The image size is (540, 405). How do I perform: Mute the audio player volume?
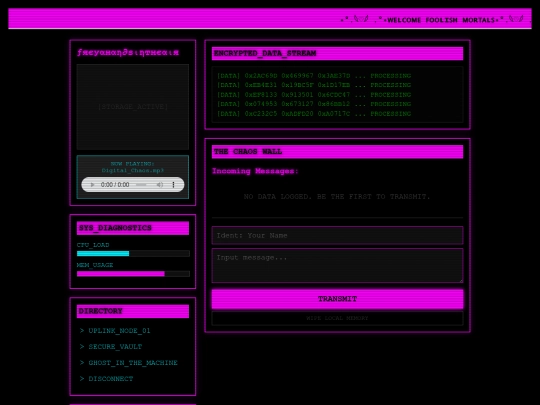coord(160,185)
